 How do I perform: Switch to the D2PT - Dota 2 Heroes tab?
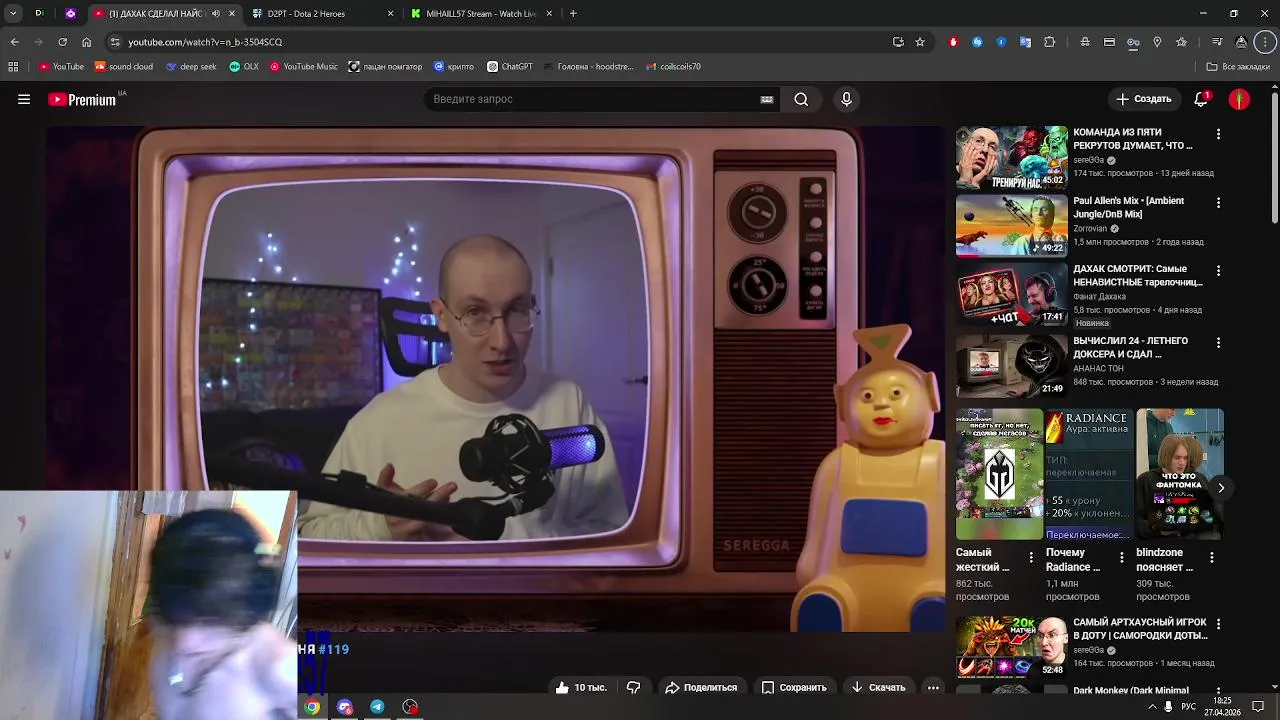point(320,14)
